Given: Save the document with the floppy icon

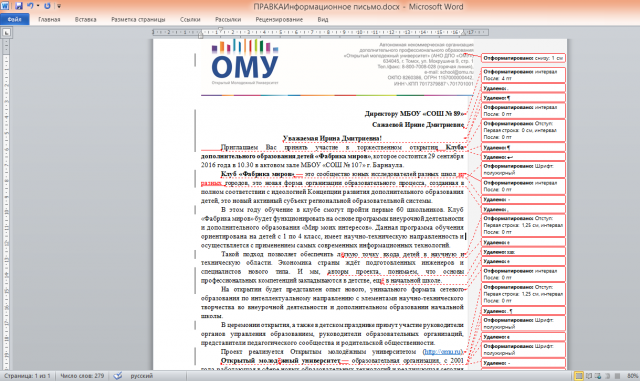Looking at the screenshot, I should coord(19,6).
